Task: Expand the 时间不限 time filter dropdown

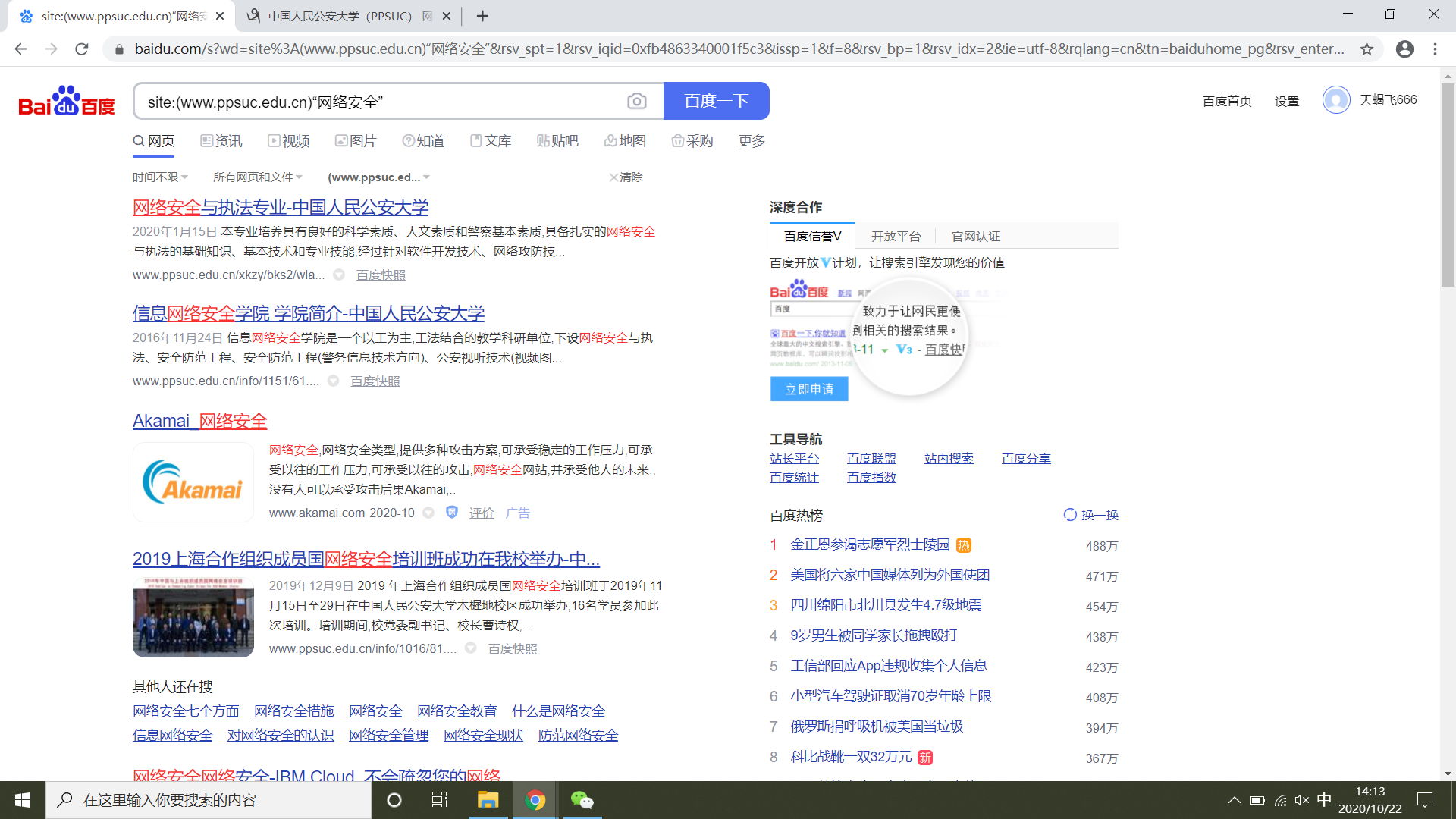Action: [x=160, y=177]
